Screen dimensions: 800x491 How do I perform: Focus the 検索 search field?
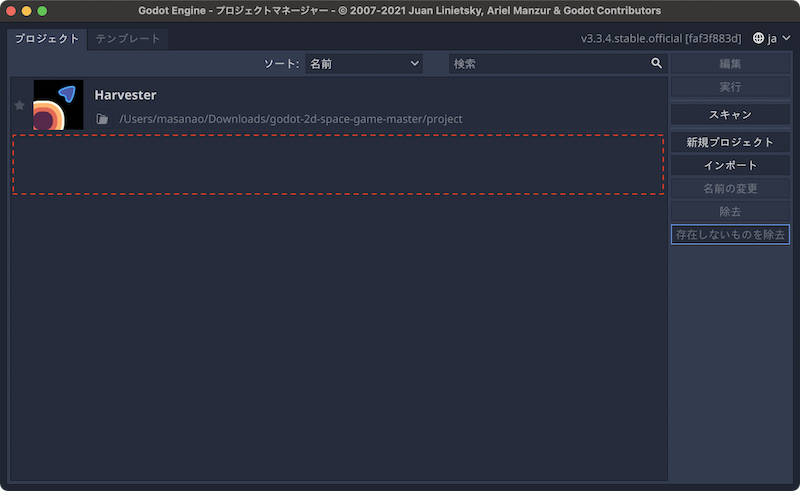coord(557,64)
